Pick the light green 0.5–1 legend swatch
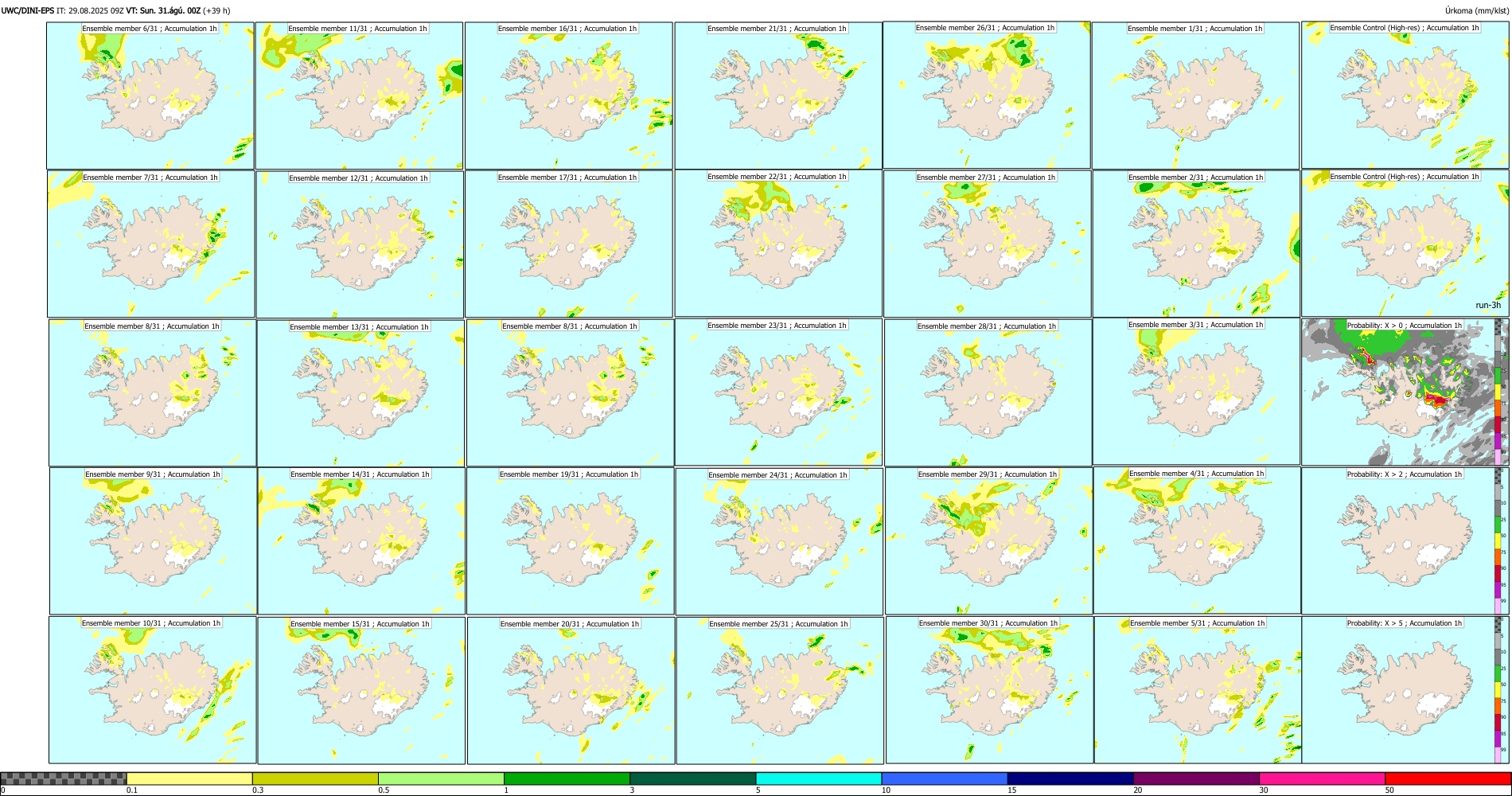Viewport: 1512px width, 796px height. pos(441,778)
